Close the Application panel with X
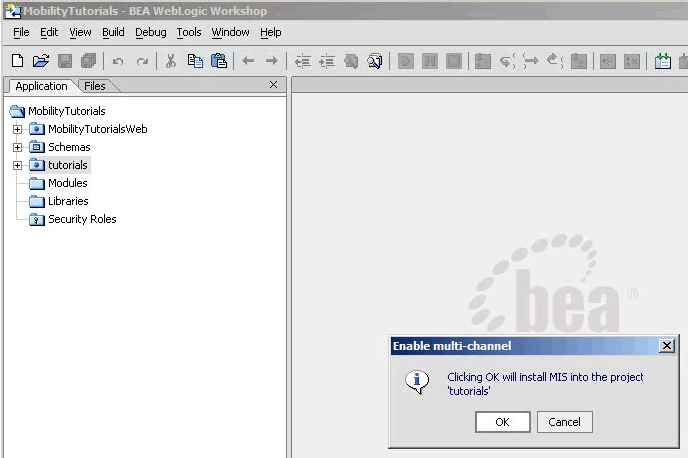Viewport: 688px width, 458px height. click(x=273, y=85)
